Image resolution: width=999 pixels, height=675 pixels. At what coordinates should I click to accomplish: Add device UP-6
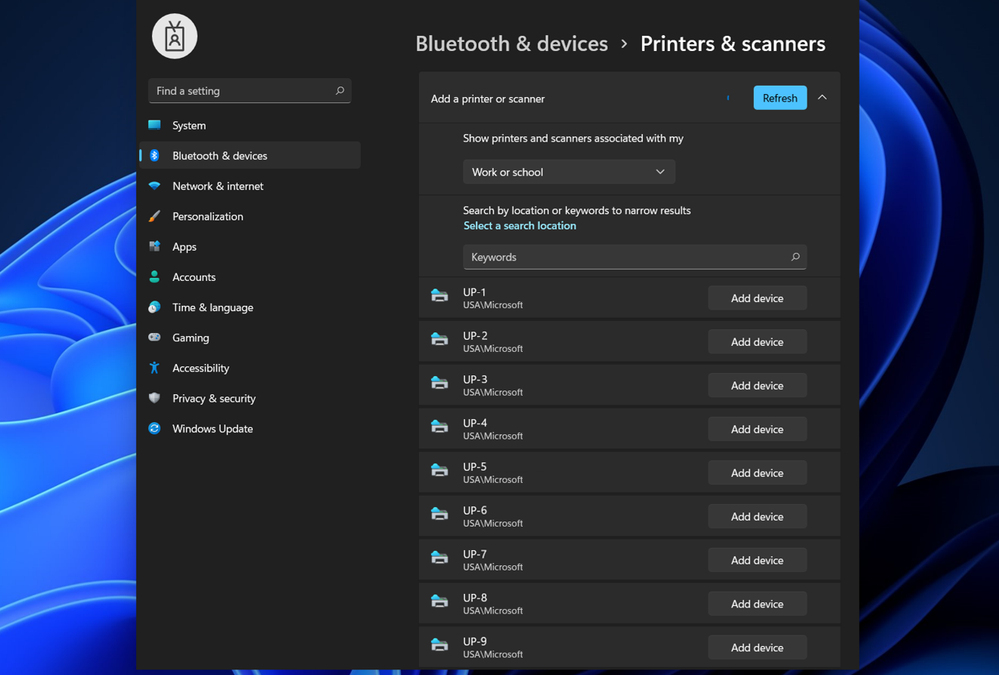click(758, 516)
